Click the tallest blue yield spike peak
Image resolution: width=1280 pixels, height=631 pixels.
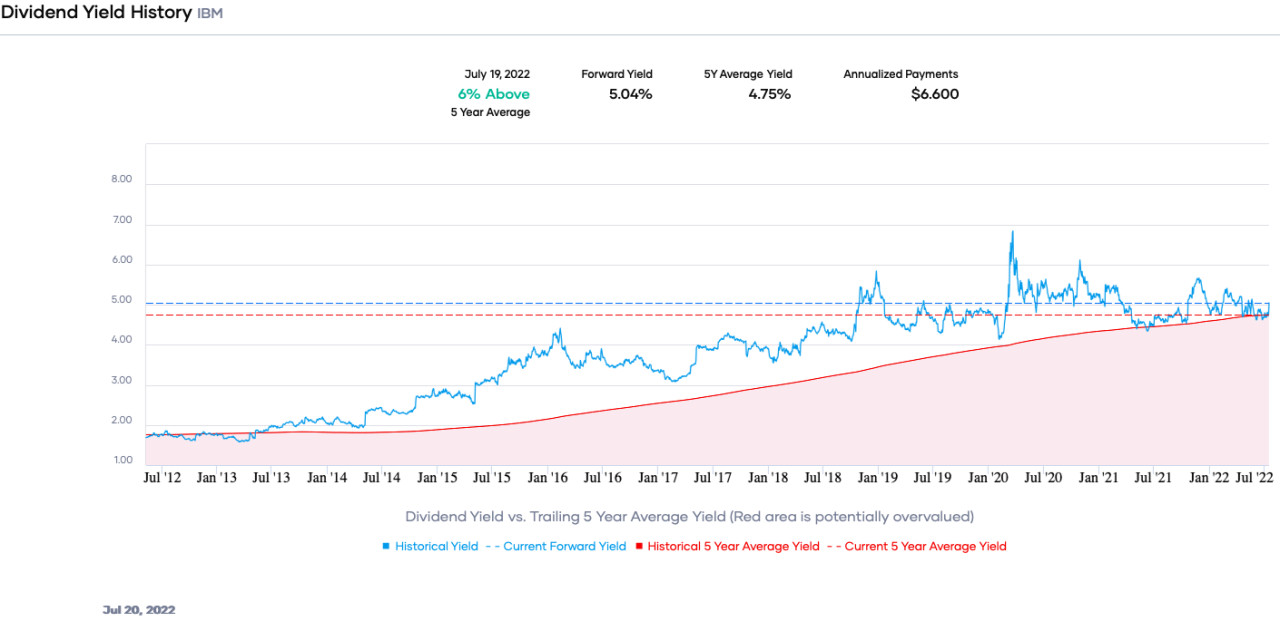[x=1012, y=232]
